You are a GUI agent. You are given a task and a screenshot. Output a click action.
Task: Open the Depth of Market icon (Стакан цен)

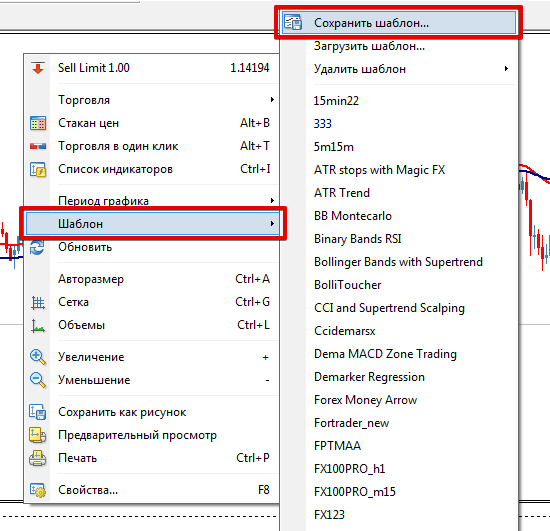pyautogui.click(x=38, y=123)
